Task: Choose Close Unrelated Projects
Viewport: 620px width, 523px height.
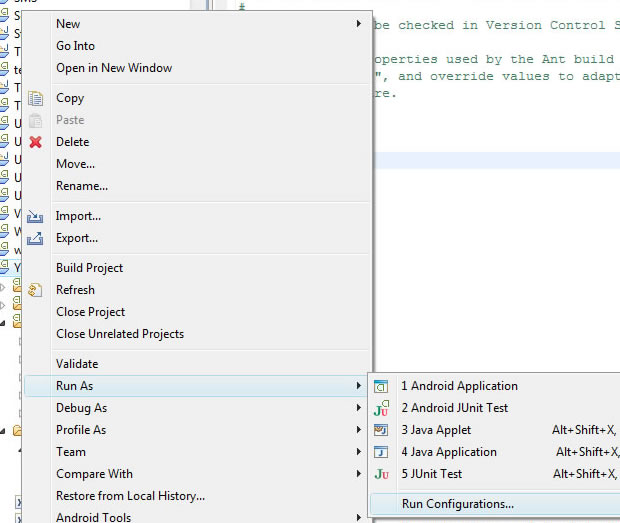Action: [x=120, y=334]
